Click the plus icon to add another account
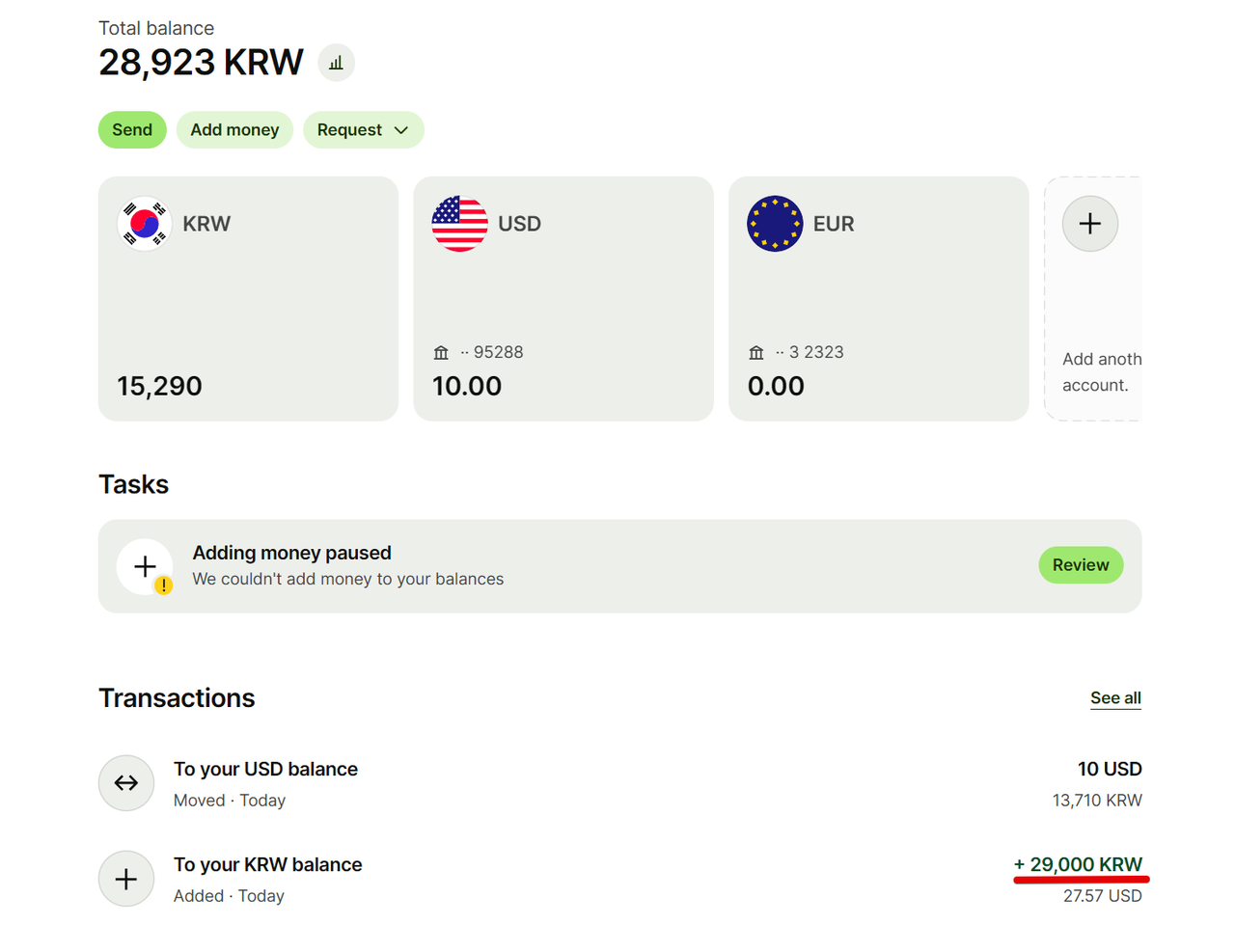The height and width of the screenshot is (952, 1235). pyautogui.click(x=1090, y=224)
